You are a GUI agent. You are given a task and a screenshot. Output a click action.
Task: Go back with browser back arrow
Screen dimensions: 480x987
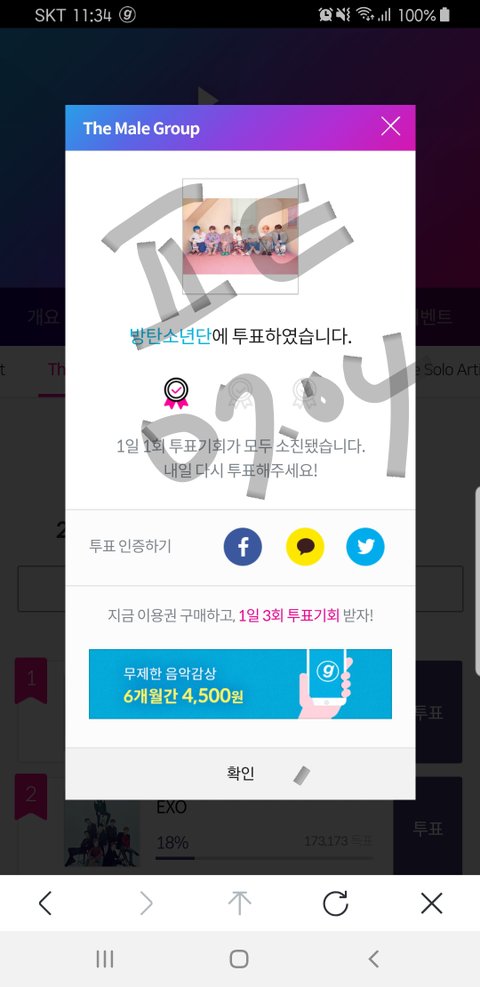click(x=45, y=904)
